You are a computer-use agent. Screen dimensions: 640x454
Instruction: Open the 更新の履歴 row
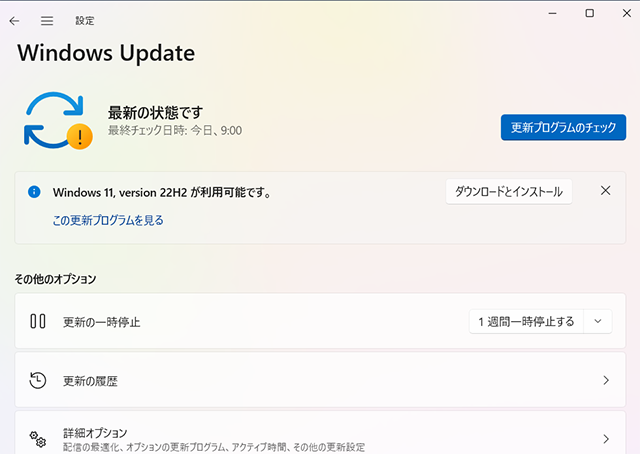point(300,380)
